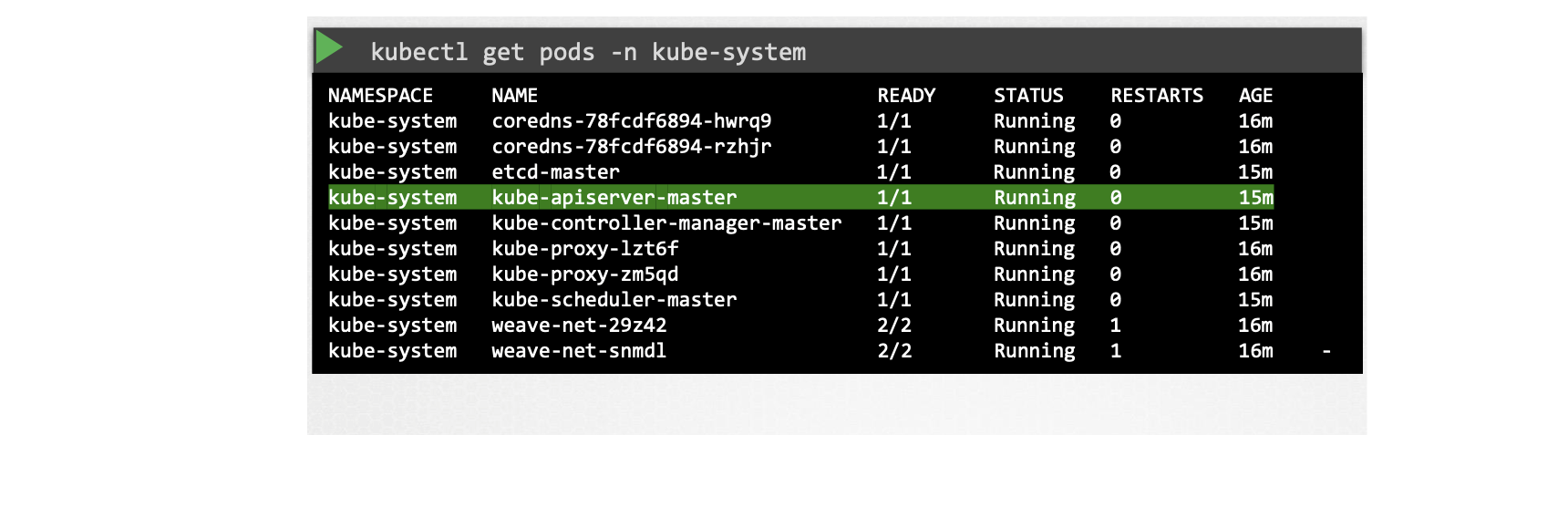Click the weave-net-29z42 pod name
The width and height of the screenshot is (1568, 507).
[x=579, y=326]
